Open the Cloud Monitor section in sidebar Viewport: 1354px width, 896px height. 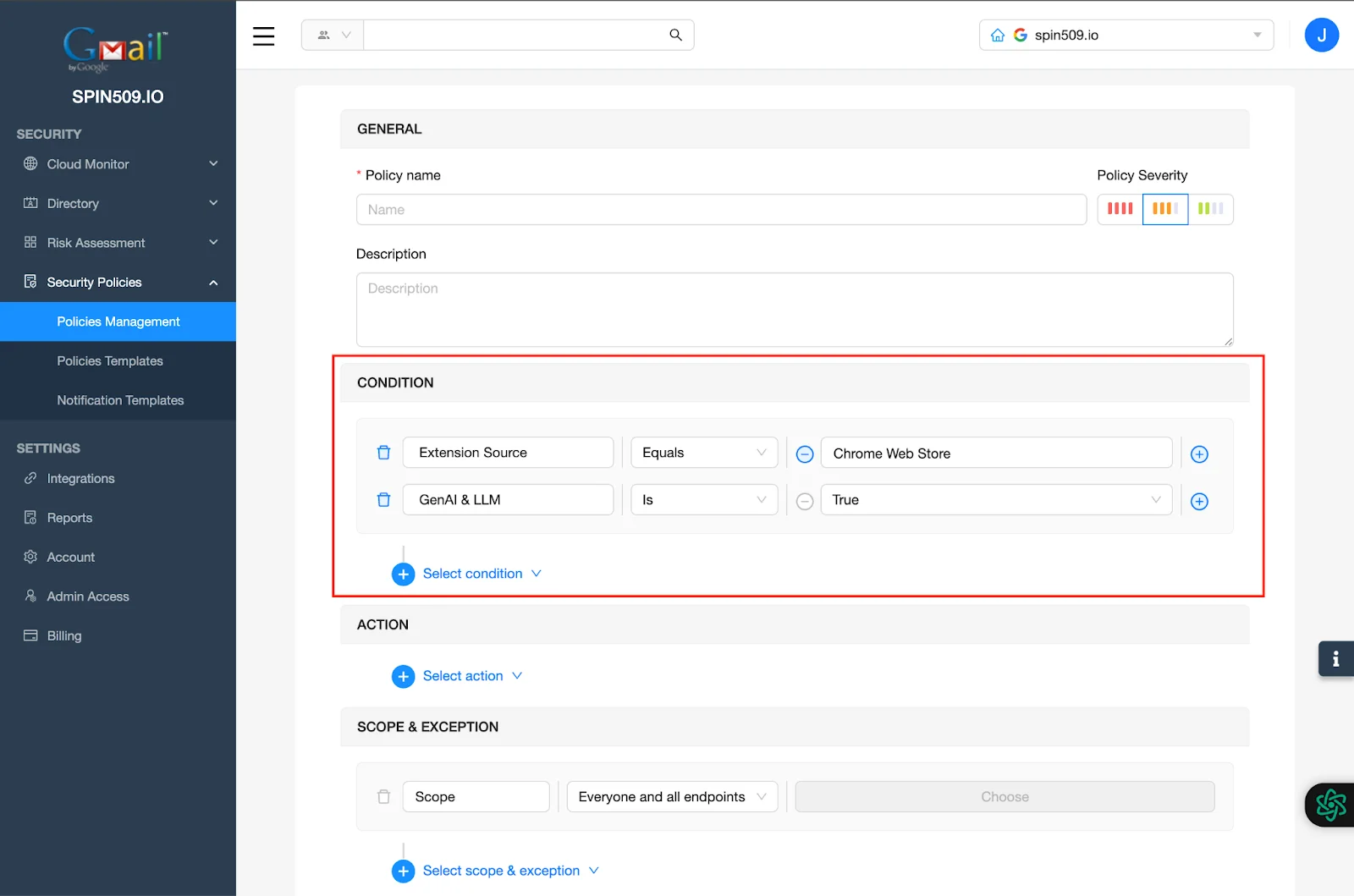[88, 164]
